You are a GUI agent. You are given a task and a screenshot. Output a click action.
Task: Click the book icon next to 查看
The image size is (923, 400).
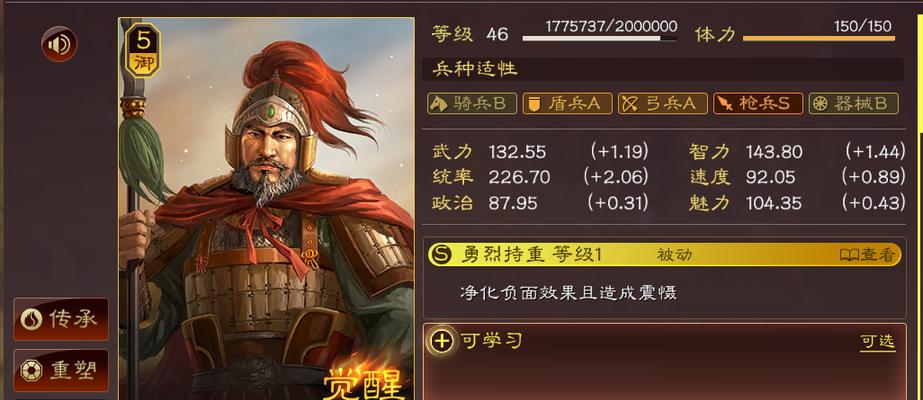[849, 255]
